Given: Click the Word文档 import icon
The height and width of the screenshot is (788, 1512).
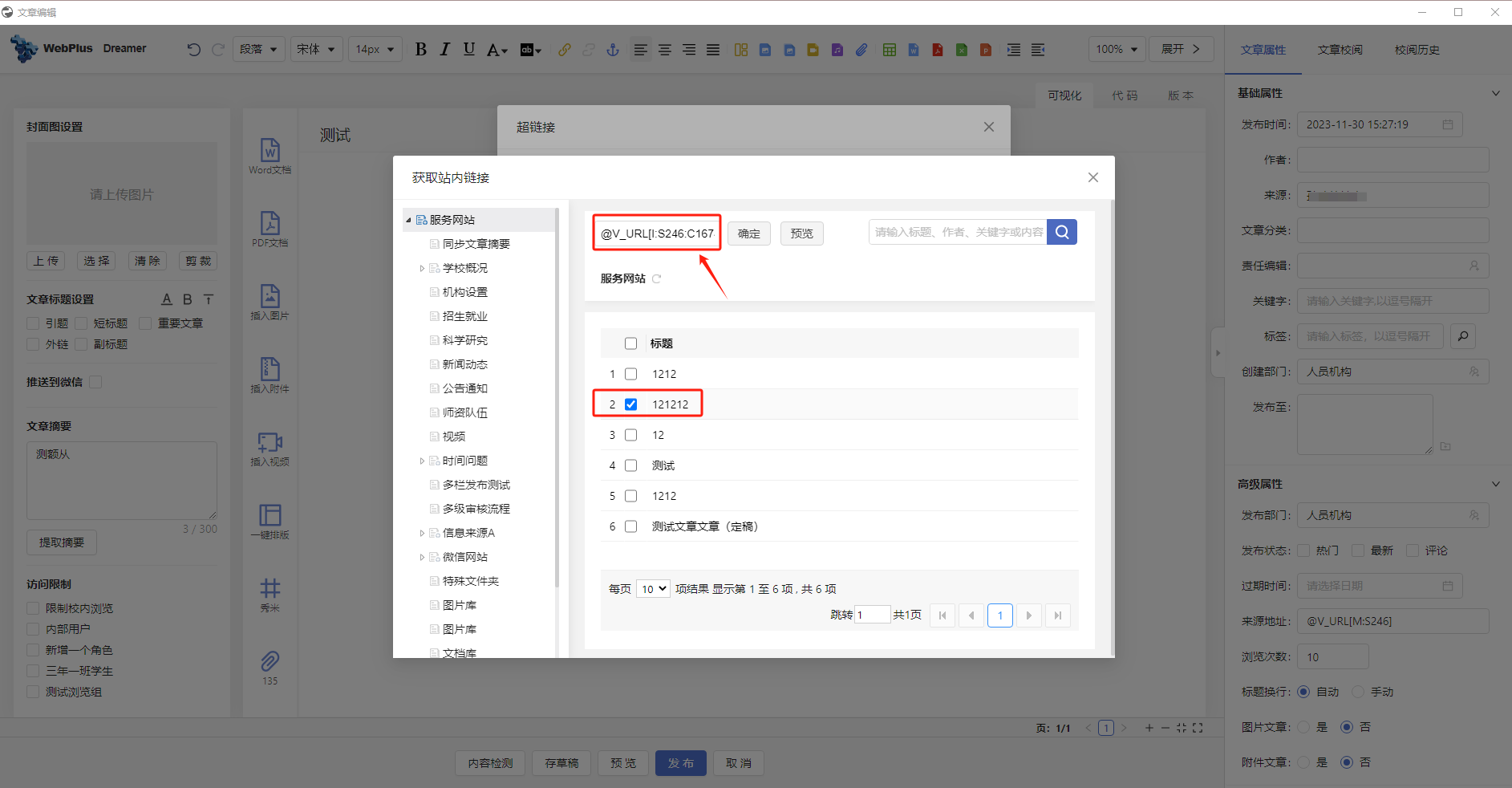Looking at the screenshot, I should (x=270, y=151).
